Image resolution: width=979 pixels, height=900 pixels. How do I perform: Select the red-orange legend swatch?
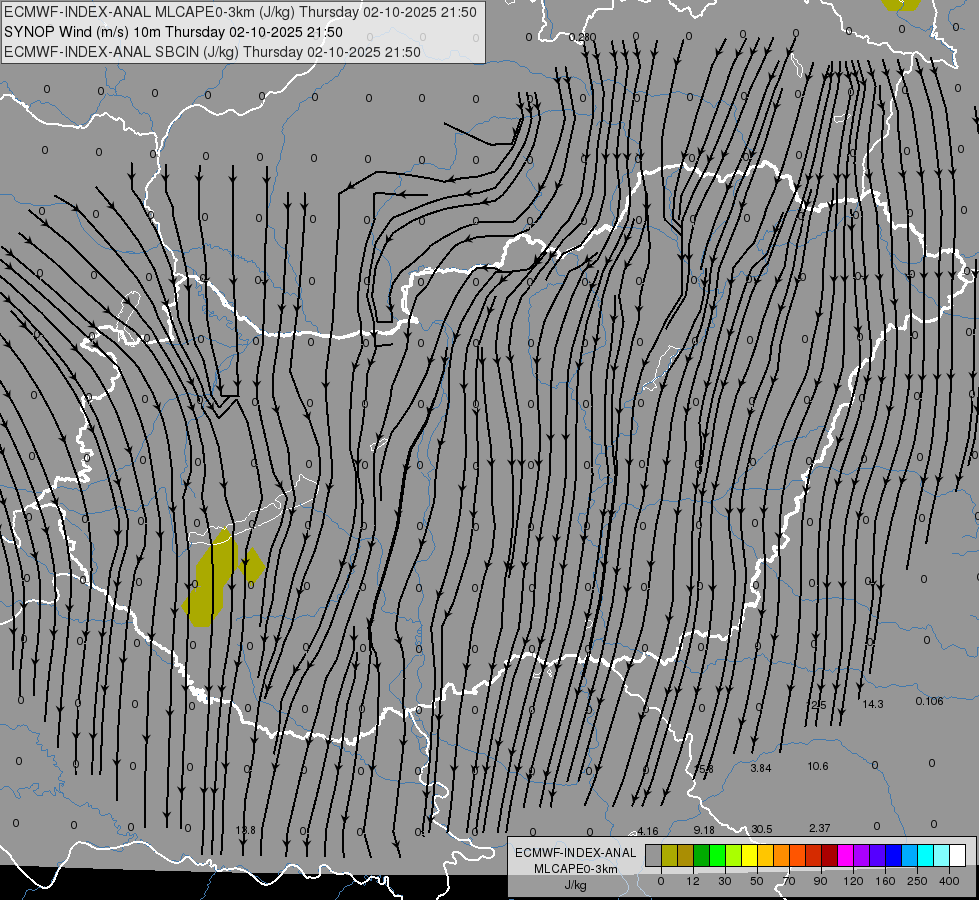(798, 856)
